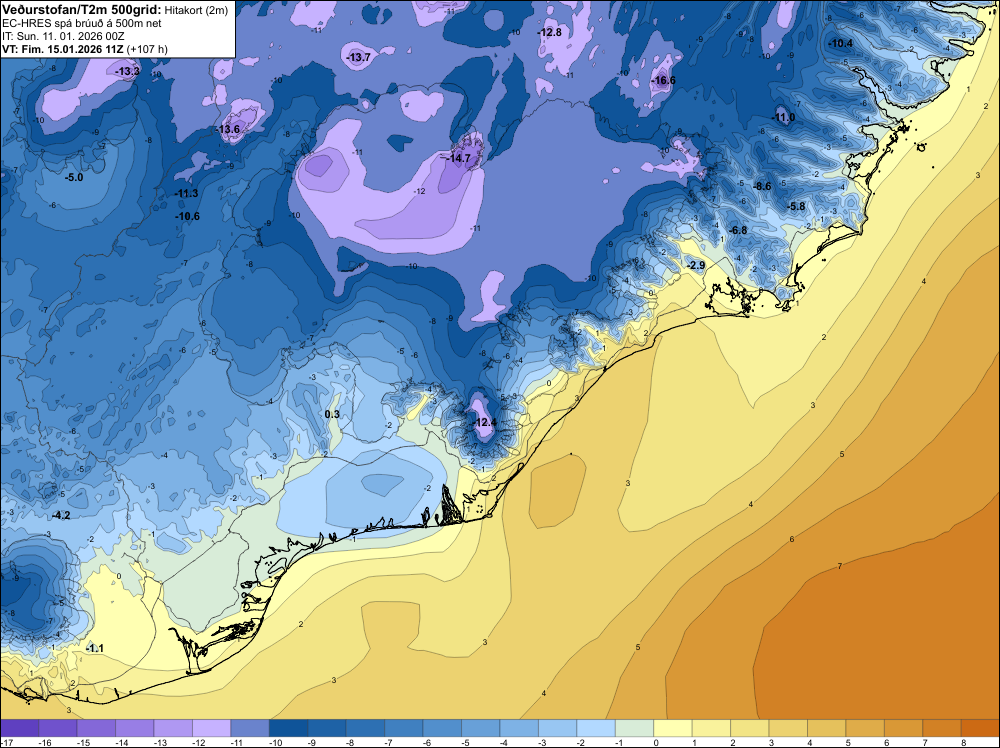Image resolution: width=1000 pixels, height=748 pixels.
Task: Click the '0' legend scale label
Action: 654,742
